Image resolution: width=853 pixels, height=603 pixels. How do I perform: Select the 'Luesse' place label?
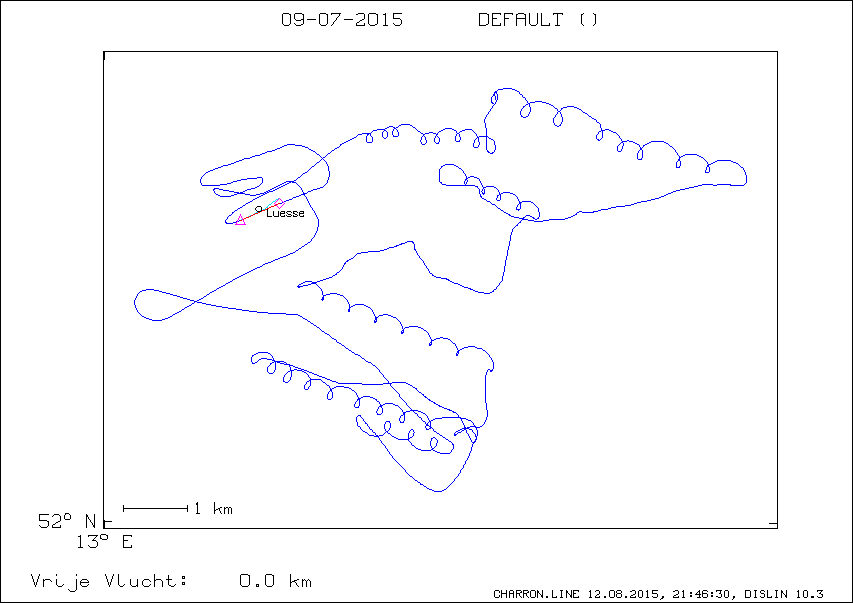(x=285, y=213)
